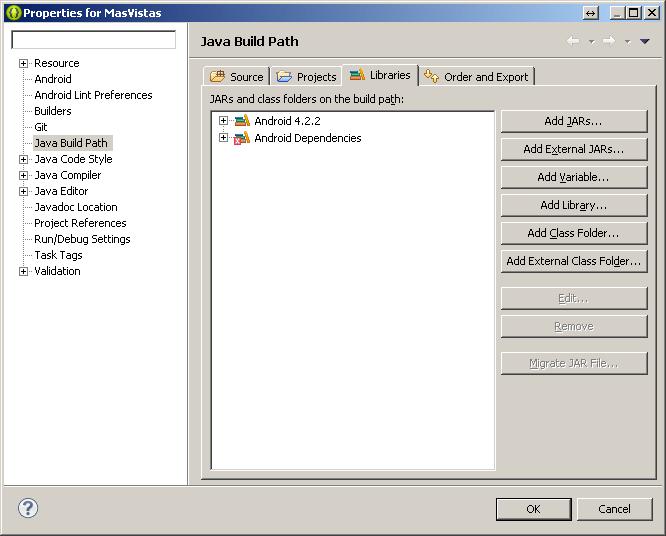Select the Android 4.2.2 text row
Viewport: 666px width, 536px height.
click(x=288, y=121)
